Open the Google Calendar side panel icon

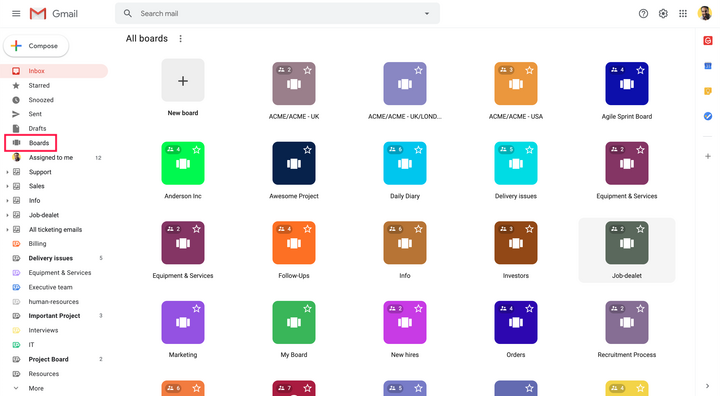point(708,66)
